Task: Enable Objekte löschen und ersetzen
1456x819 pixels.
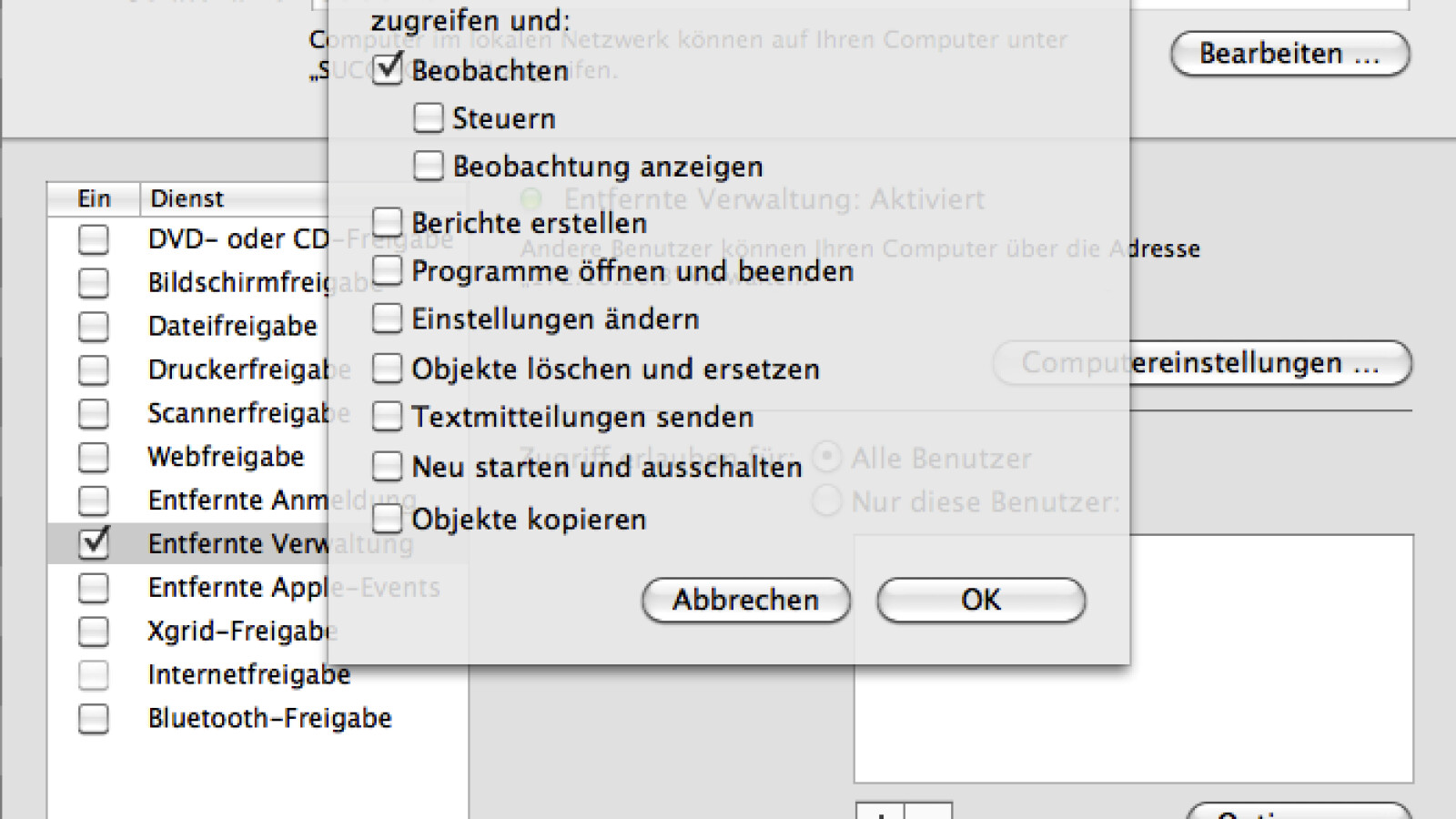Action: click(x=388, y=368)
